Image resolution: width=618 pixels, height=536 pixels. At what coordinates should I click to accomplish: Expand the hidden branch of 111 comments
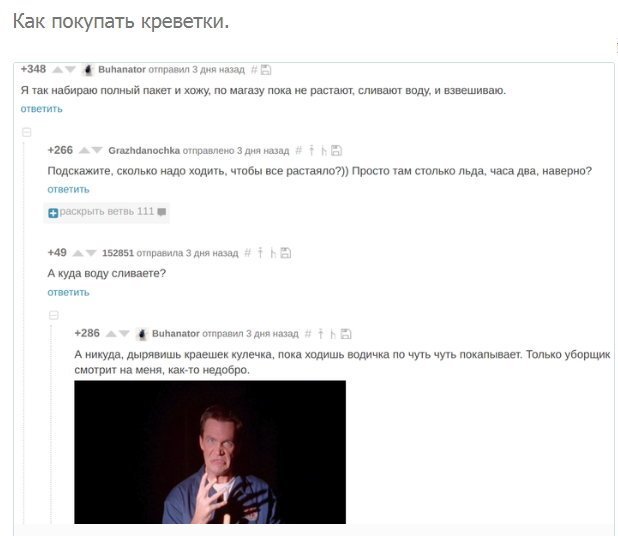coord(106,212)
